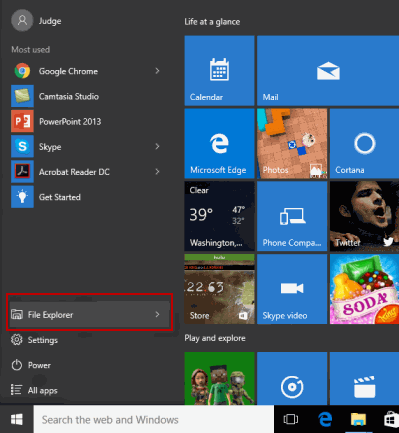Image resolution: width=399 pixels, height=433 pixels.
Task: Open the Groove Music tile
Action: pyautogui.click(x=292, y=378)
